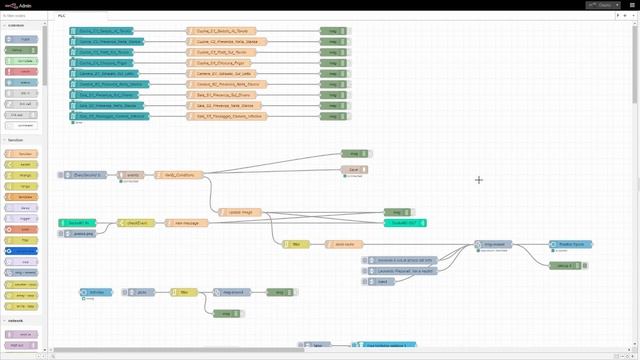640x360 pixels.
Task: Select the green debug node in the palette
Action: coord(21,50)
